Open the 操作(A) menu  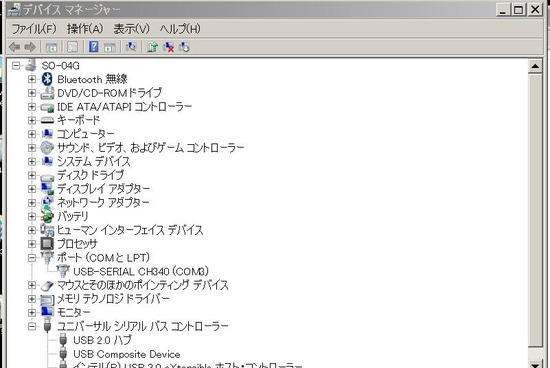click(x=85, y=29)
